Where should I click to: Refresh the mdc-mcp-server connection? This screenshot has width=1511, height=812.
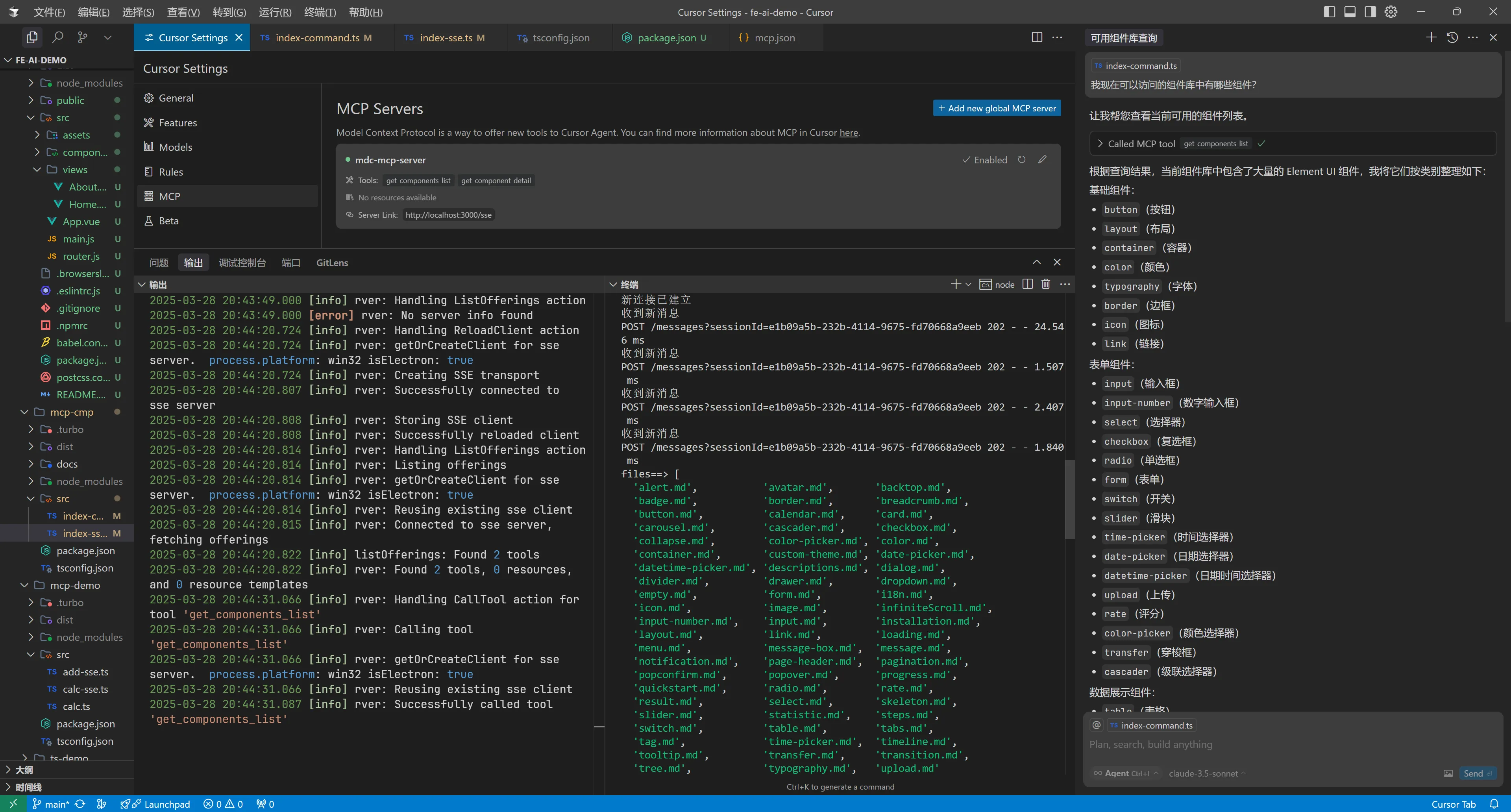pos(1022,159)
